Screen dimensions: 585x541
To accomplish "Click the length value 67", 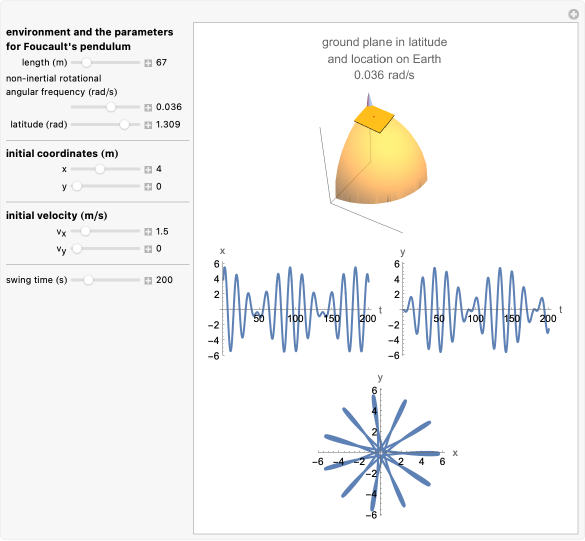I will (x=161, y=63).
